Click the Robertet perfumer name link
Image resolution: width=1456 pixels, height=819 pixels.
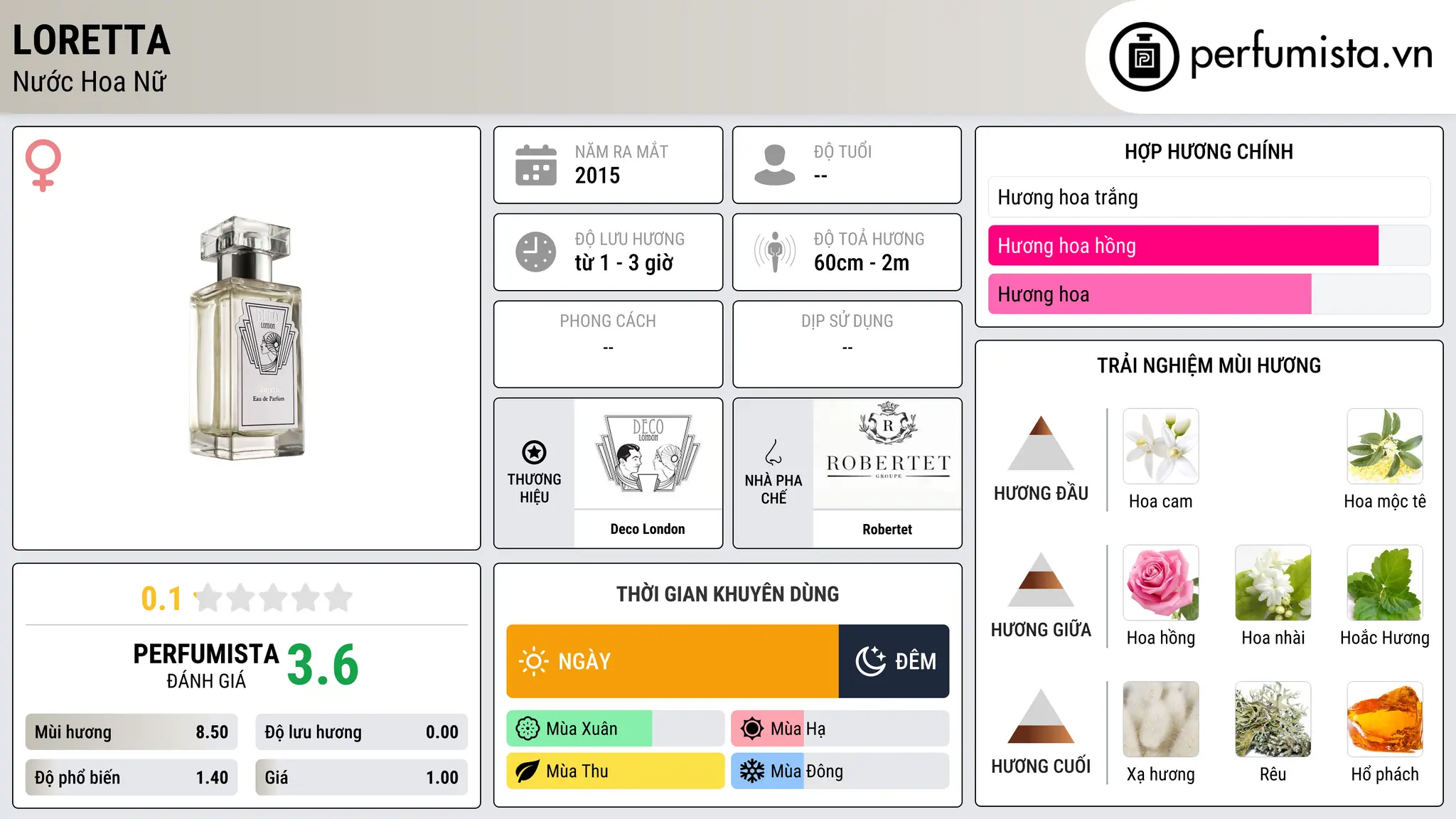tap(887, 529)
